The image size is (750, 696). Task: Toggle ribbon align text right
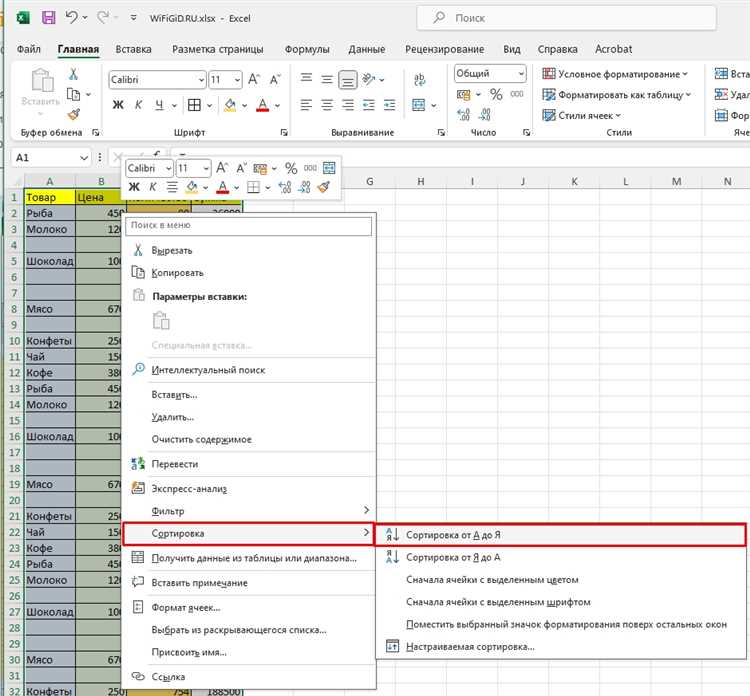pos(348,105)
